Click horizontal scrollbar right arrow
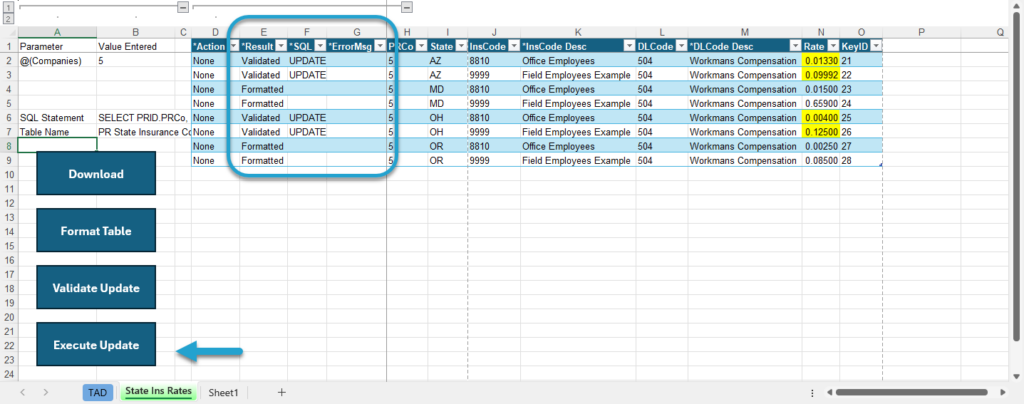 (1005, 393)
